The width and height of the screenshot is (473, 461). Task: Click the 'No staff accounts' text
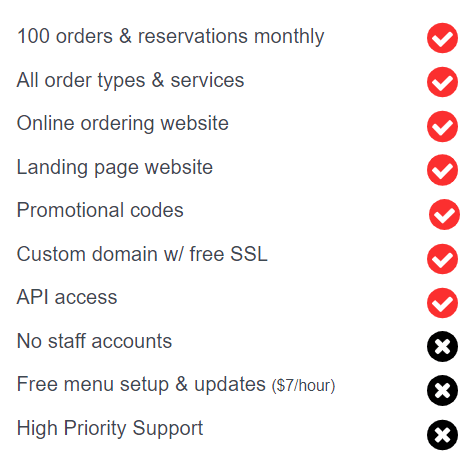(x=94, y=341)
